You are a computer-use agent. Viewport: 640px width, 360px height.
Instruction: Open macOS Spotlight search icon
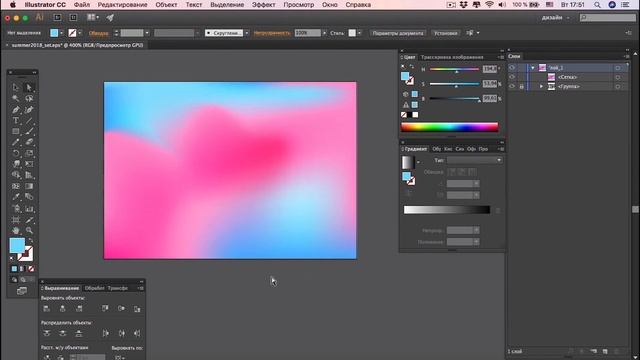pyautogui.click(x=597, y=5)
